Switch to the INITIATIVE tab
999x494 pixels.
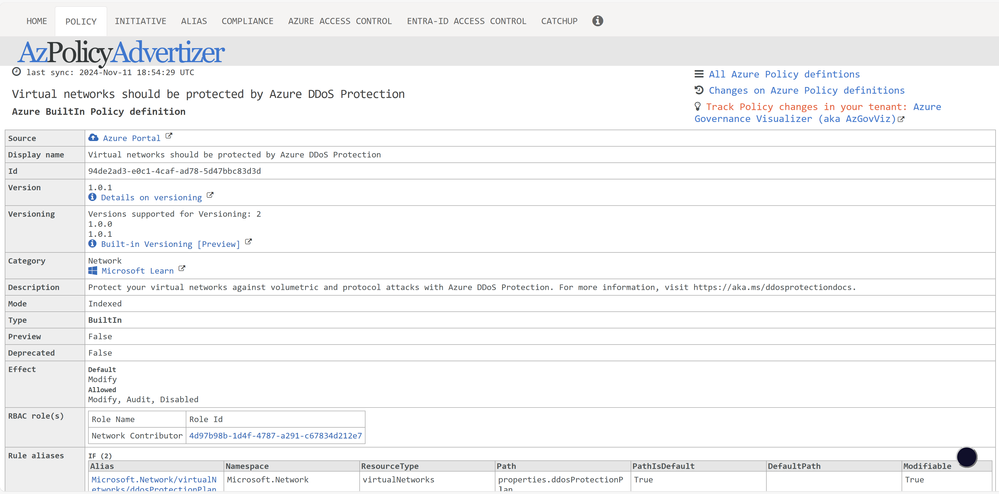click(140, 21)
